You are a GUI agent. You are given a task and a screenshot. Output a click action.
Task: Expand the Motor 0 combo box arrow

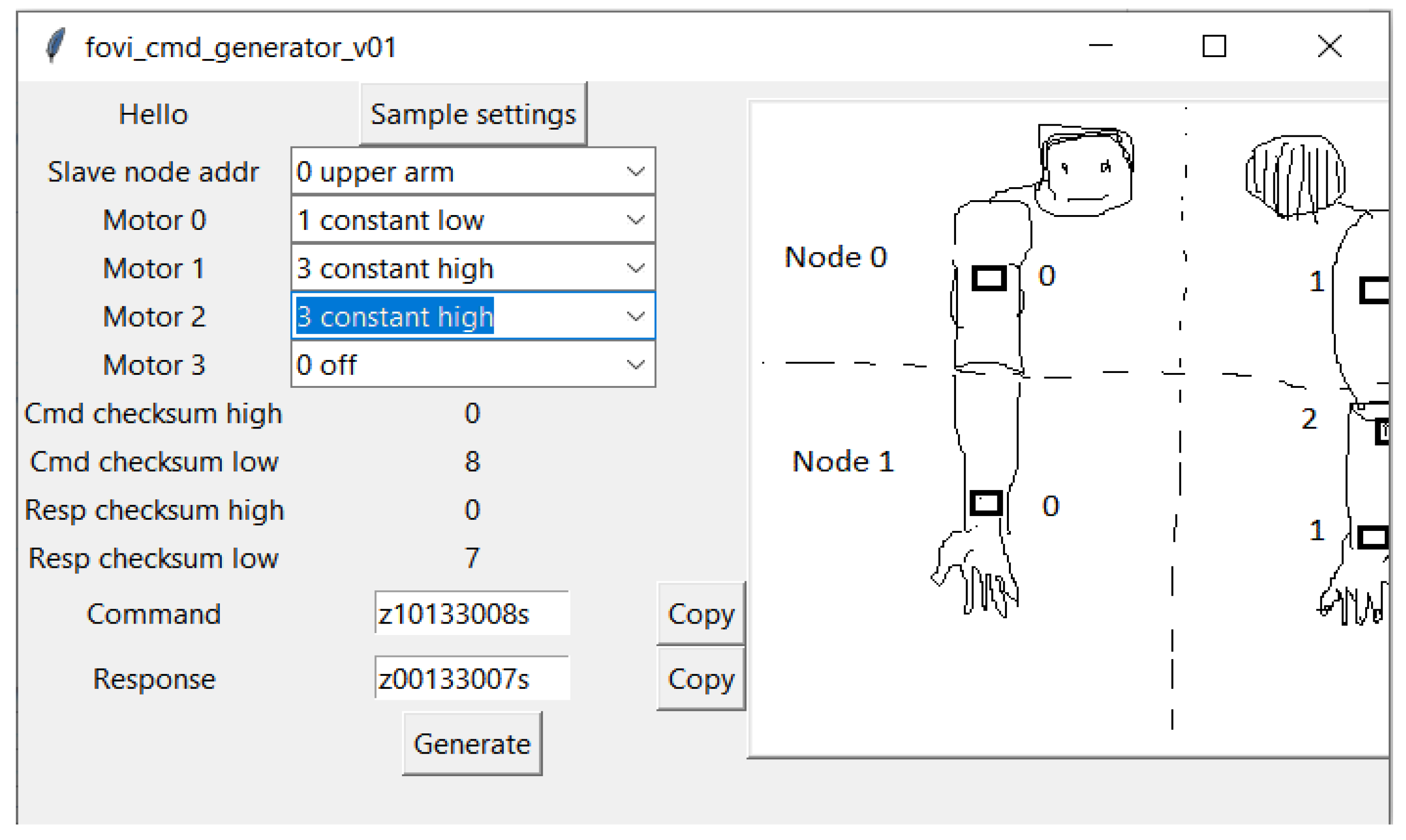[x=635, y=220]
